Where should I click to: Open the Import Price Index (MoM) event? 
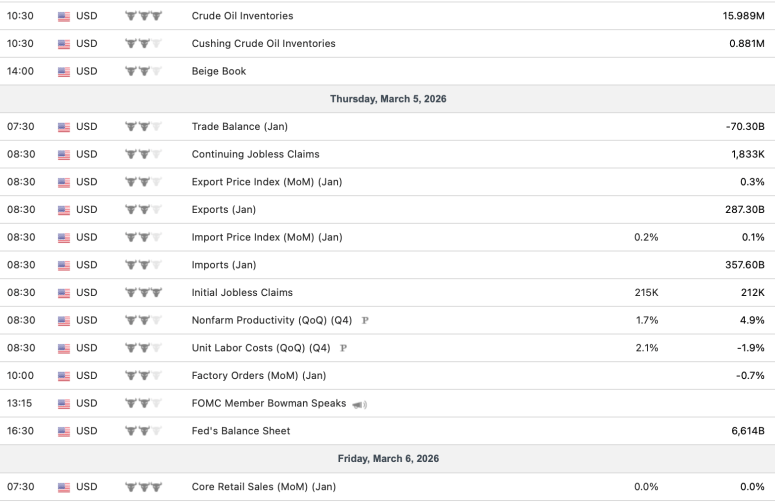pos(266,238)
